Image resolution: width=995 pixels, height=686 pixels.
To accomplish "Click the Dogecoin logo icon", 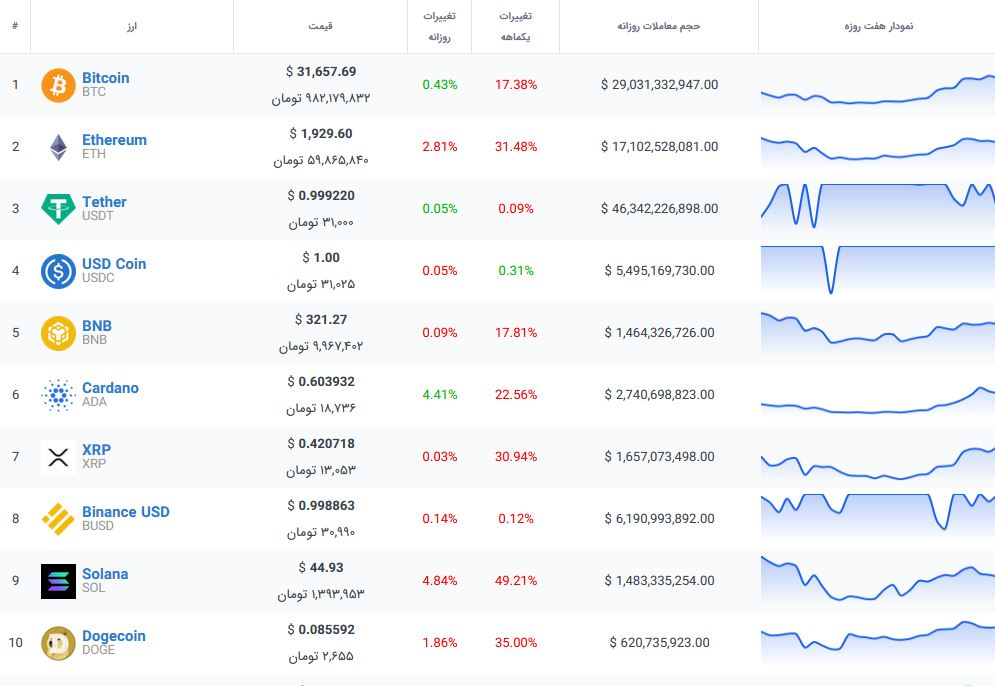I will [x=58, y=643].
